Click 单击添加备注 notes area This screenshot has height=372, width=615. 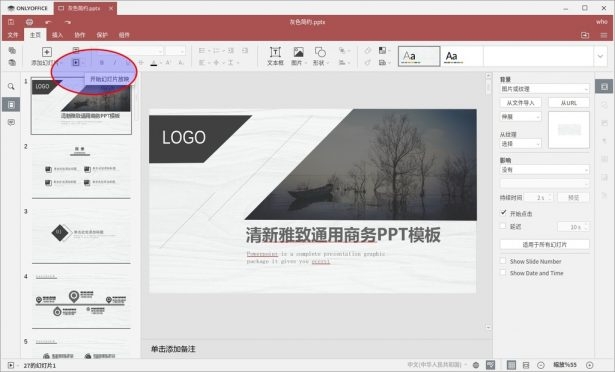click(173, 349)
